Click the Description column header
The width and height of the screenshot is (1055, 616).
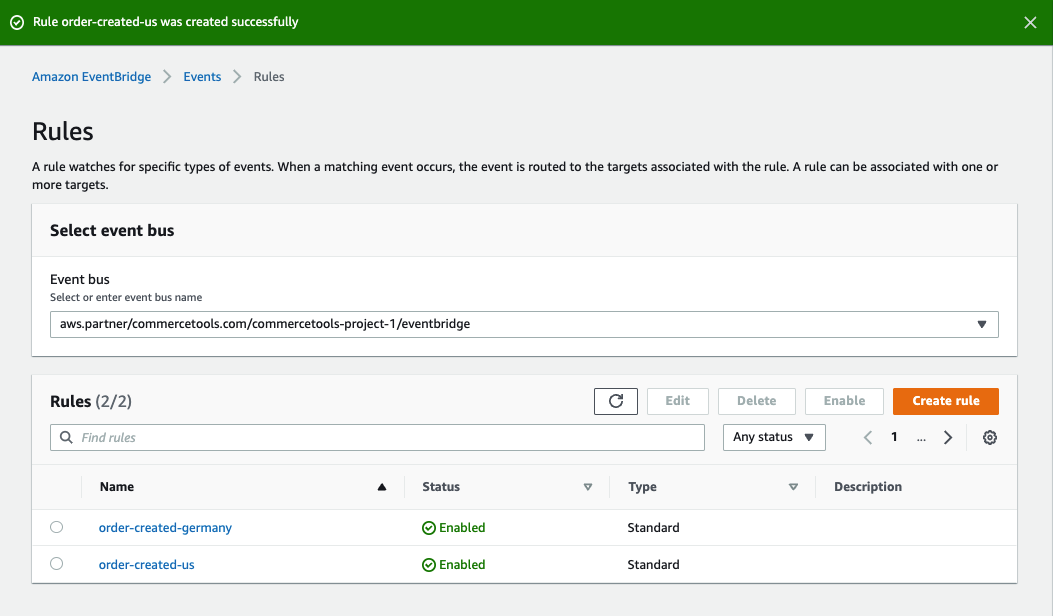(x=867, y=487)
